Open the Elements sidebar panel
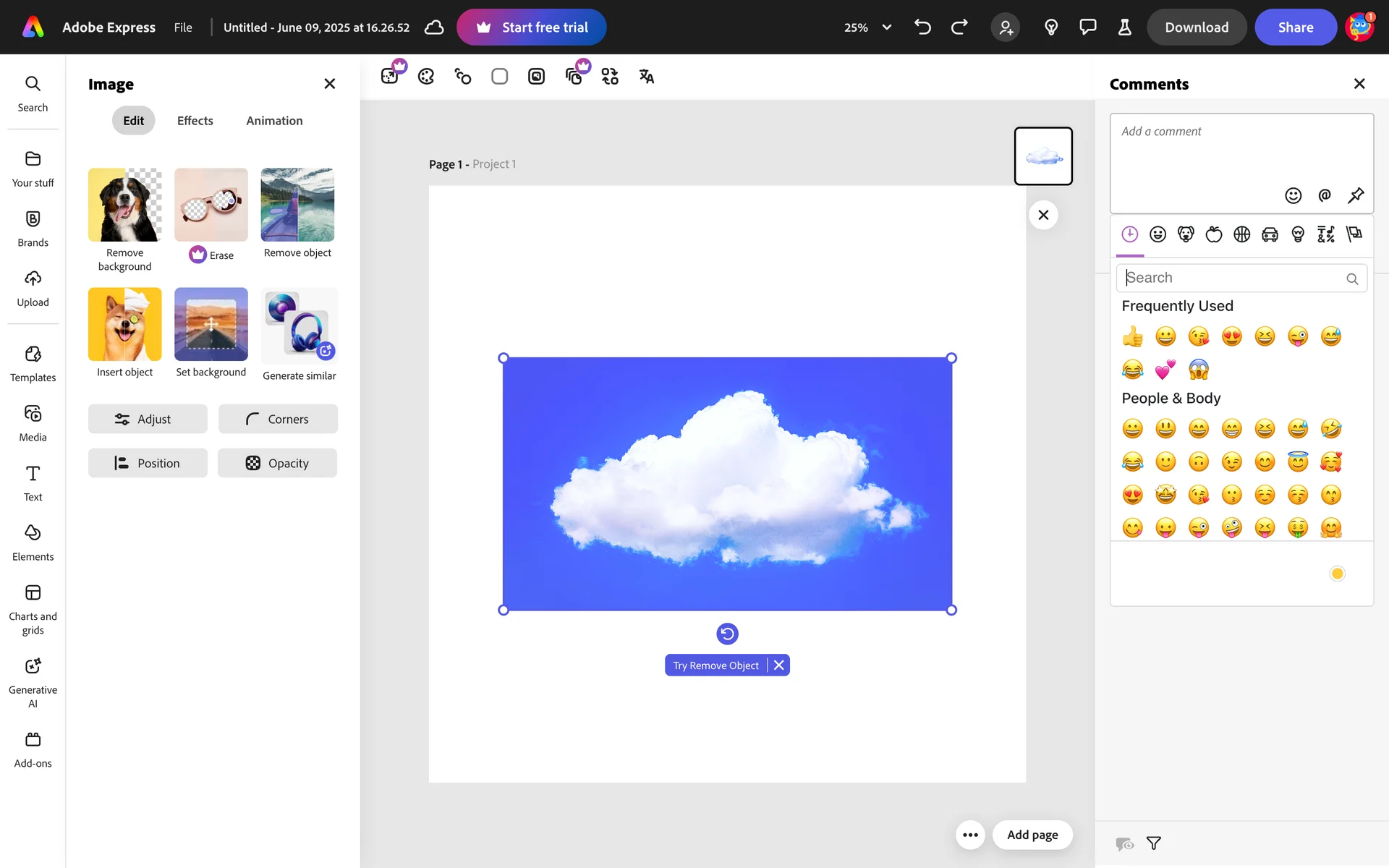1389x868 pixels. point(33,542)
